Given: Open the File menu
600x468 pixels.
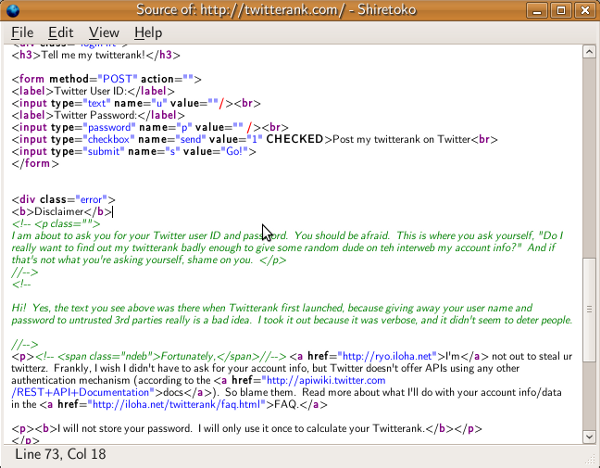Looking at the screenshot, I should pyautogui.click(x=22, y=33).
